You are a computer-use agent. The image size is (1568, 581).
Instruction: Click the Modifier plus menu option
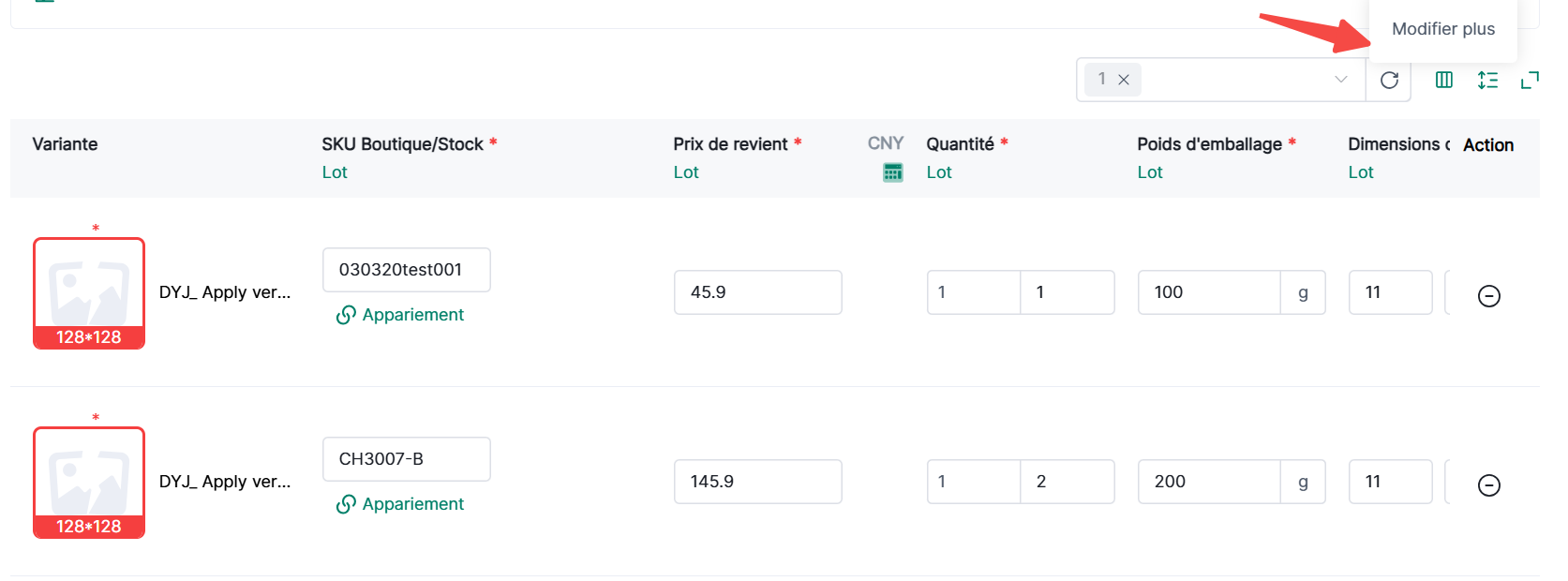[x=1443, y=29]
